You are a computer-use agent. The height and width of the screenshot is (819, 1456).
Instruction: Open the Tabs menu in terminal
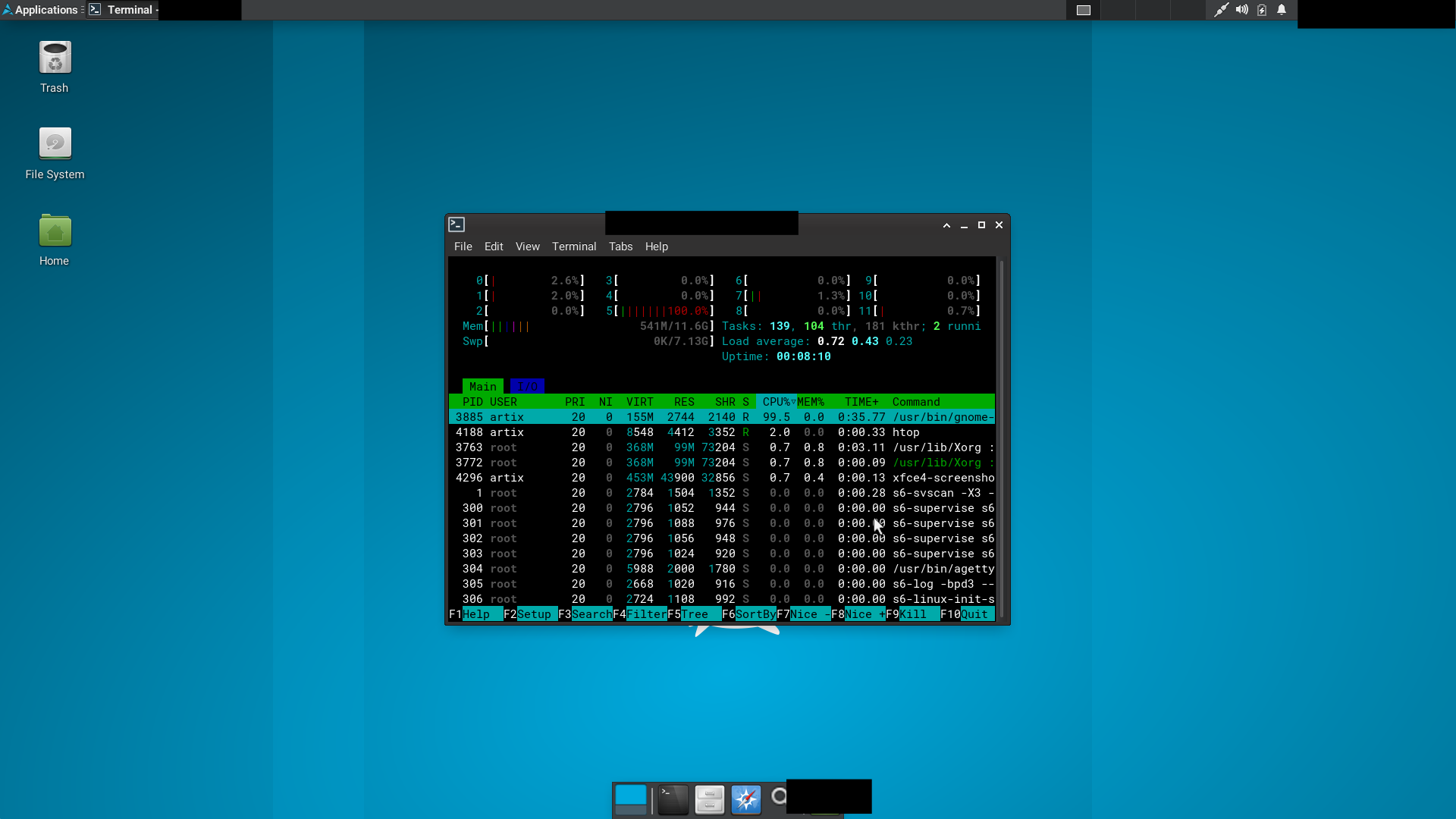(x=620, y=246)
